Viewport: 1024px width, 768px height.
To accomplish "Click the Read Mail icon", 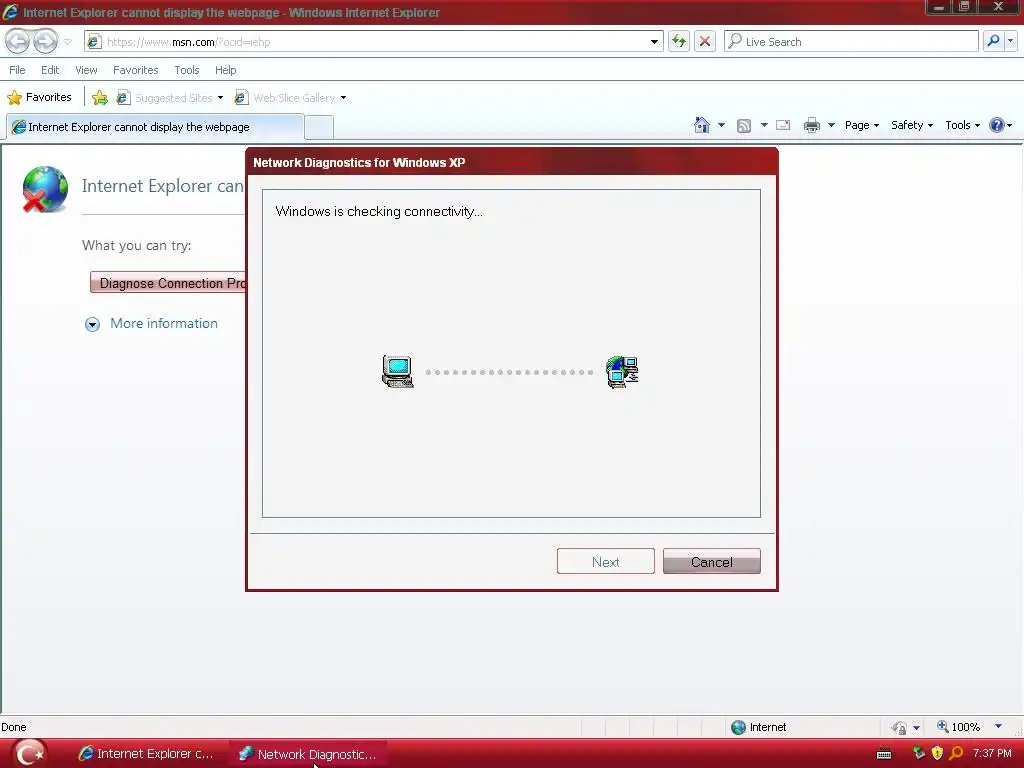I will [783, 125].
